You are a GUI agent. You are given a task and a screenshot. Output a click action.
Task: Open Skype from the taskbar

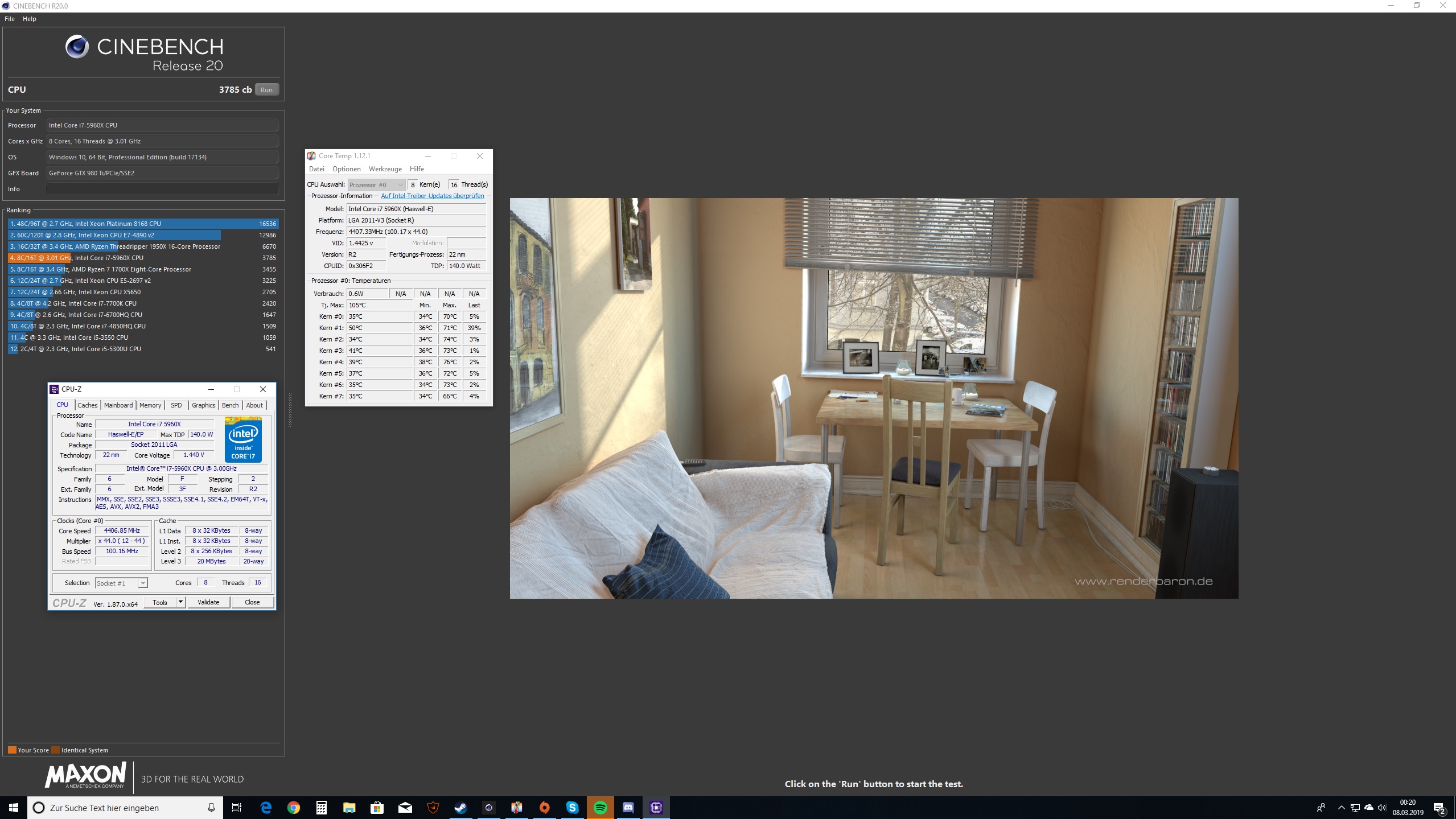572,808
